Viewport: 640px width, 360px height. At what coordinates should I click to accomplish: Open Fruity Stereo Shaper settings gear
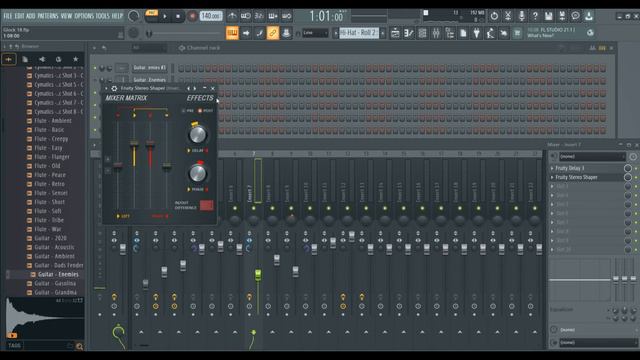(x=114, y=88)
